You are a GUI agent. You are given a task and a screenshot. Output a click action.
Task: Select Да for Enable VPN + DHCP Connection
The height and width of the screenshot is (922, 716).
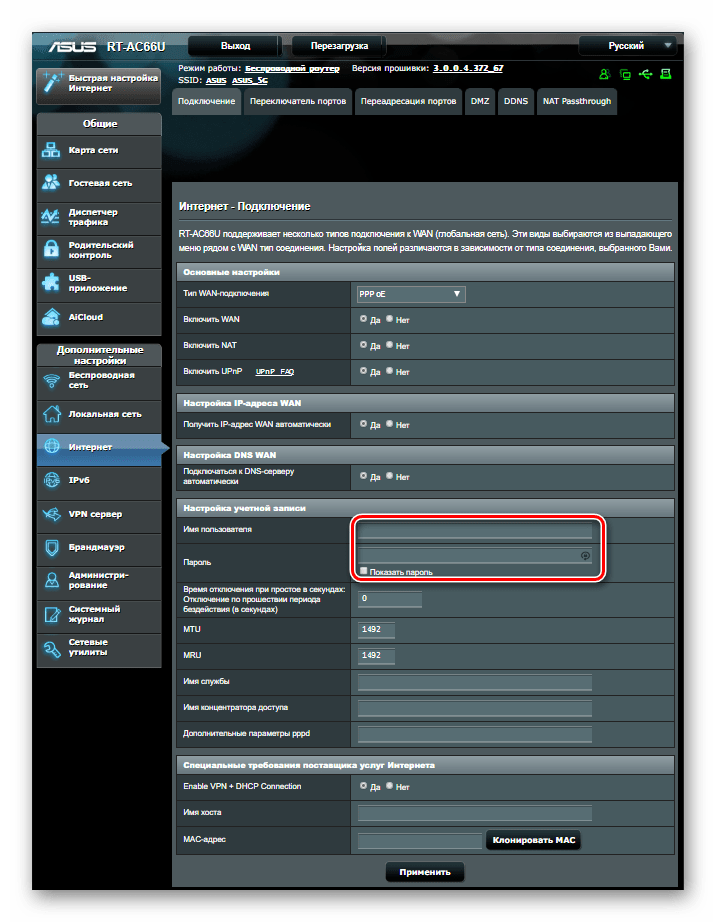point(363,786)
